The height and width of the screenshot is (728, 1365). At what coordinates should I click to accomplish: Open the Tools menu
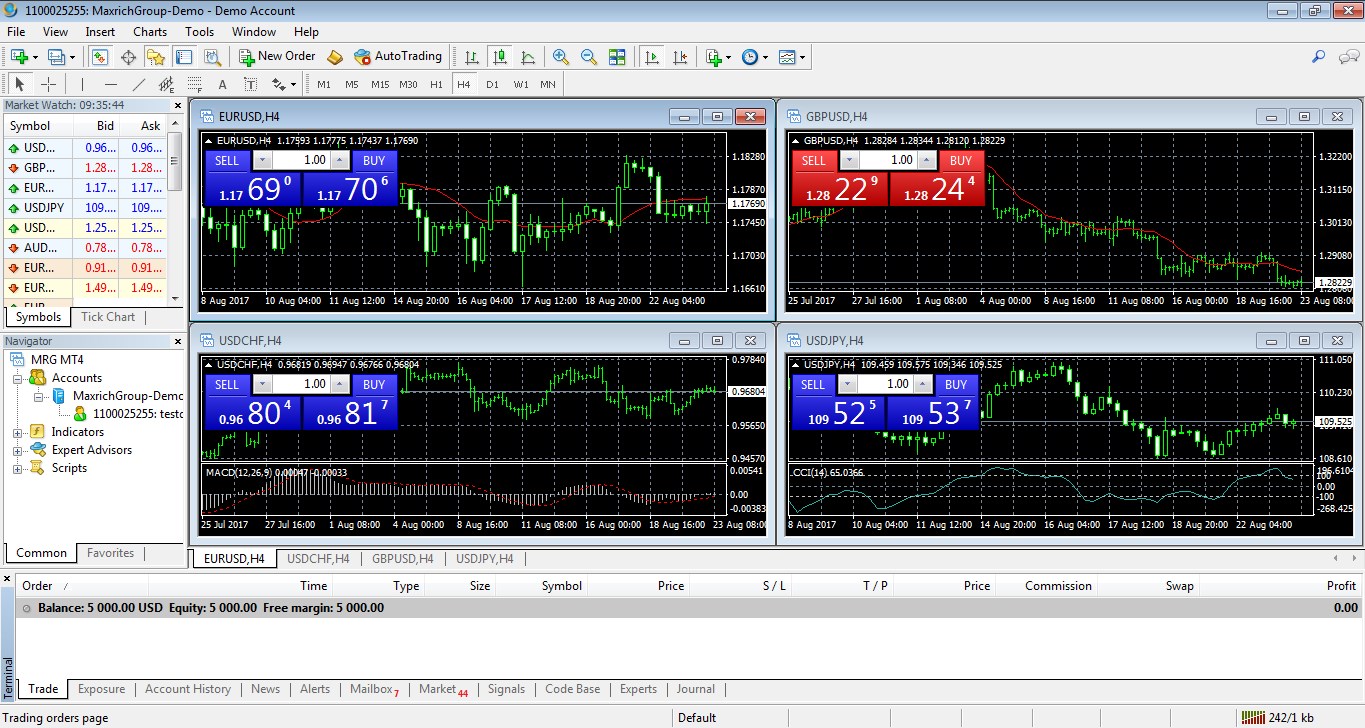click(x=199, y=32)
